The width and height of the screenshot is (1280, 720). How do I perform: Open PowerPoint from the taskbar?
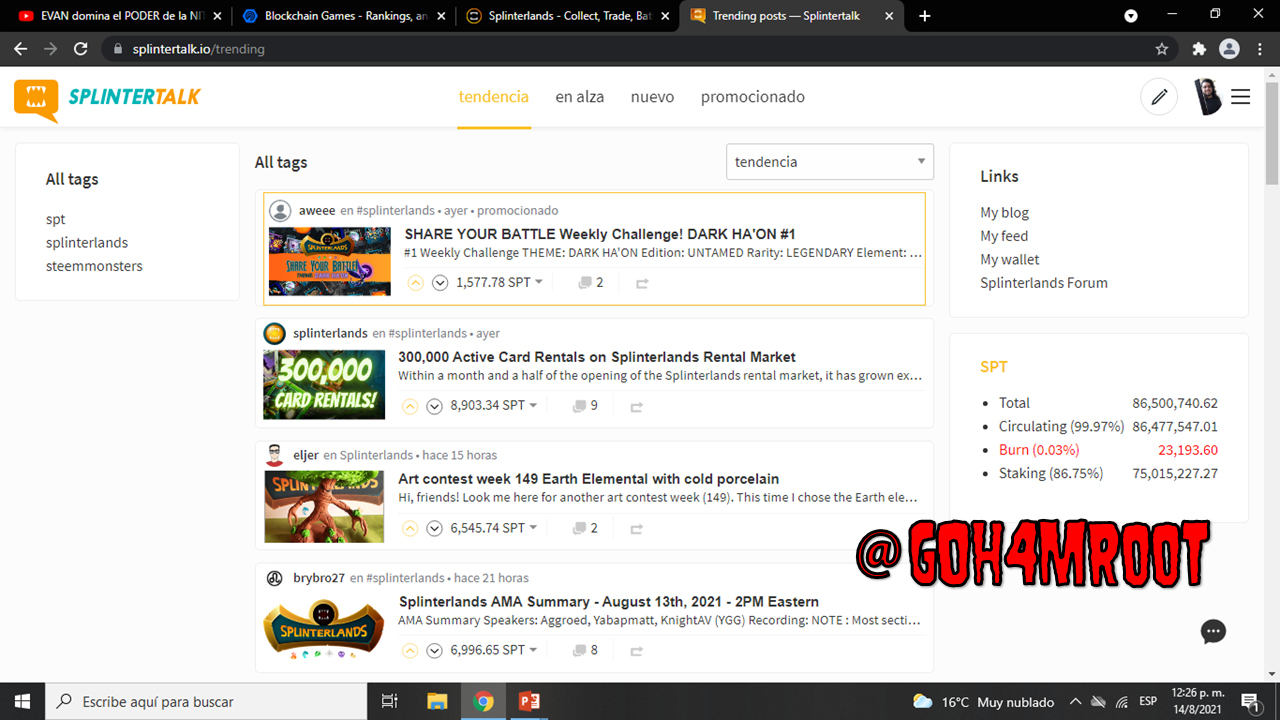(x=529, y=701)
